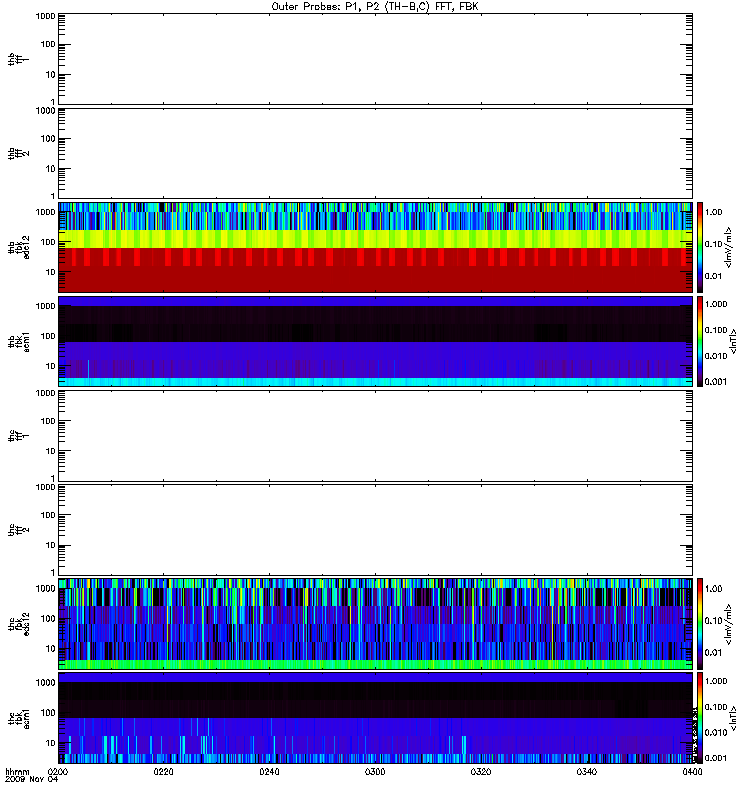750x800 pixels.
Task: Click the '0300' time axis label
Action: pyautogui.click(x=375, y=772)
